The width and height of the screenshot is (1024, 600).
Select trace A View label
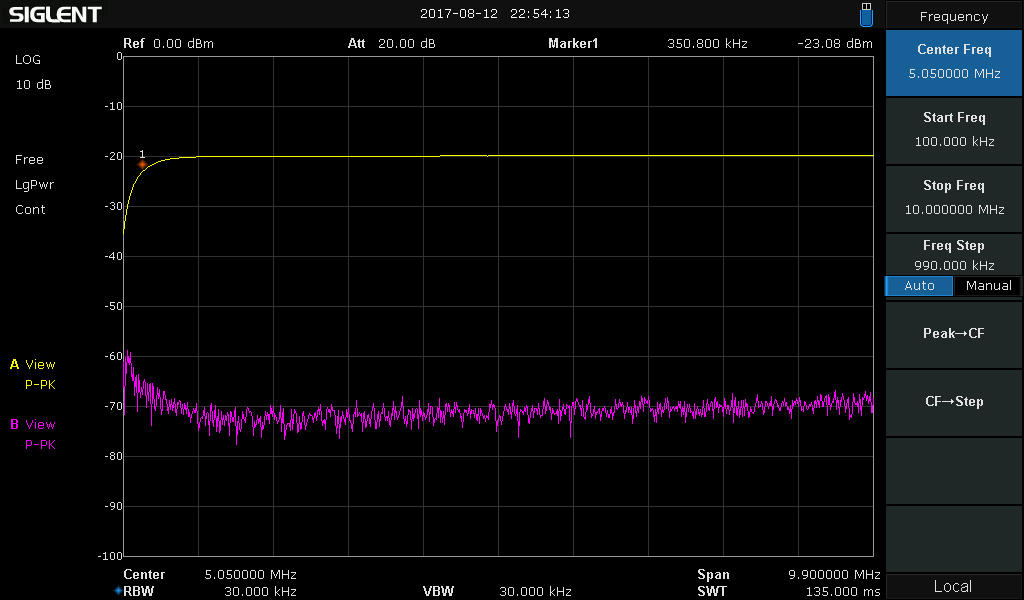[x=33, y=364]
